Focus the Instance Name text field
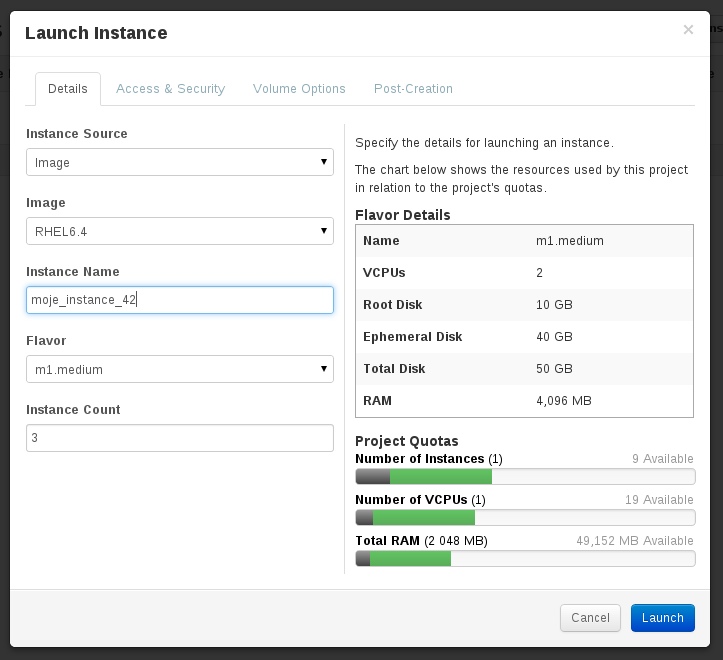This screenshot has height=660, width=723. 180,300
